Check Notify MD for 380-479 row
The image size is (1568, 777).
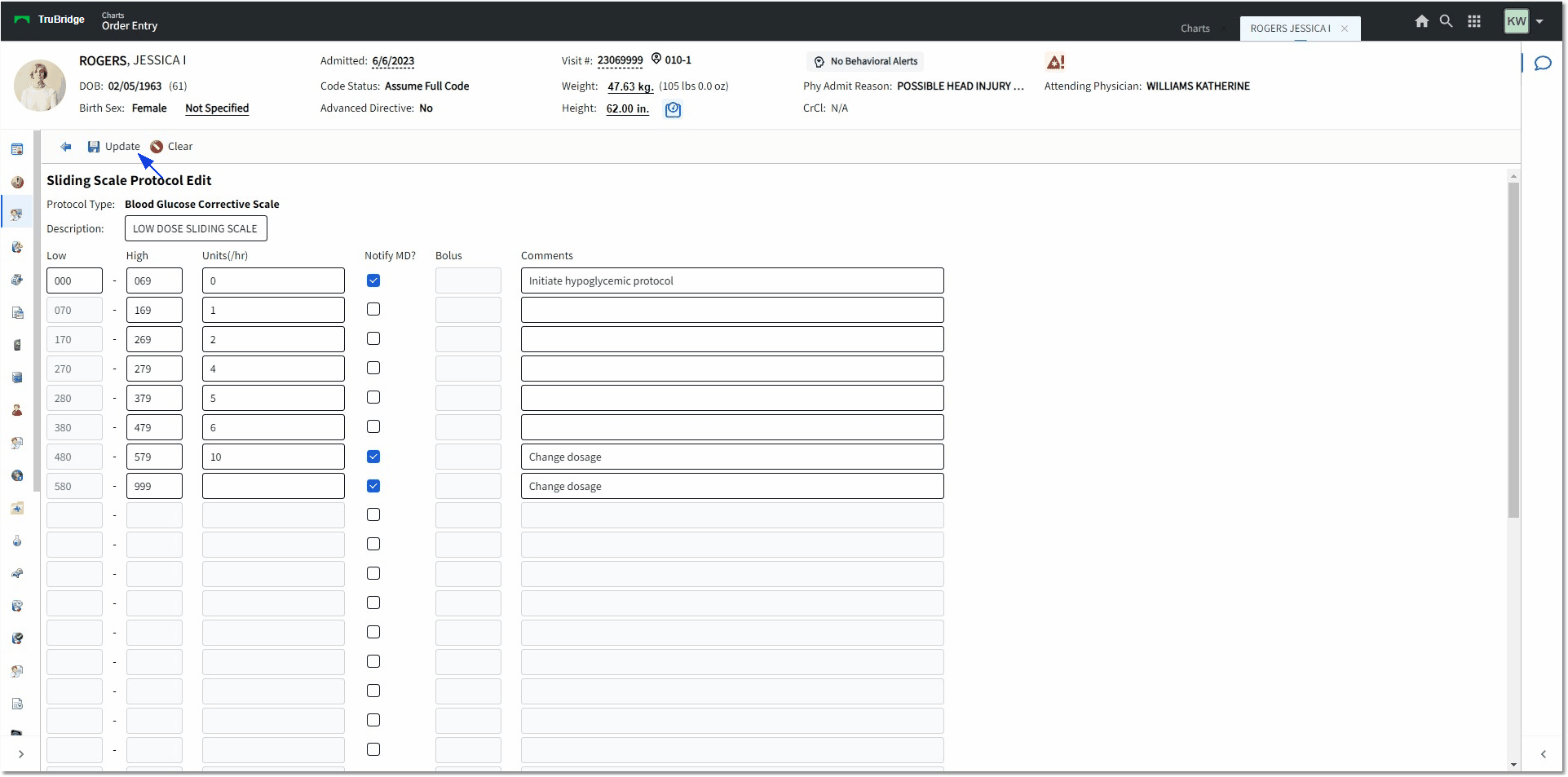[373, 427]
